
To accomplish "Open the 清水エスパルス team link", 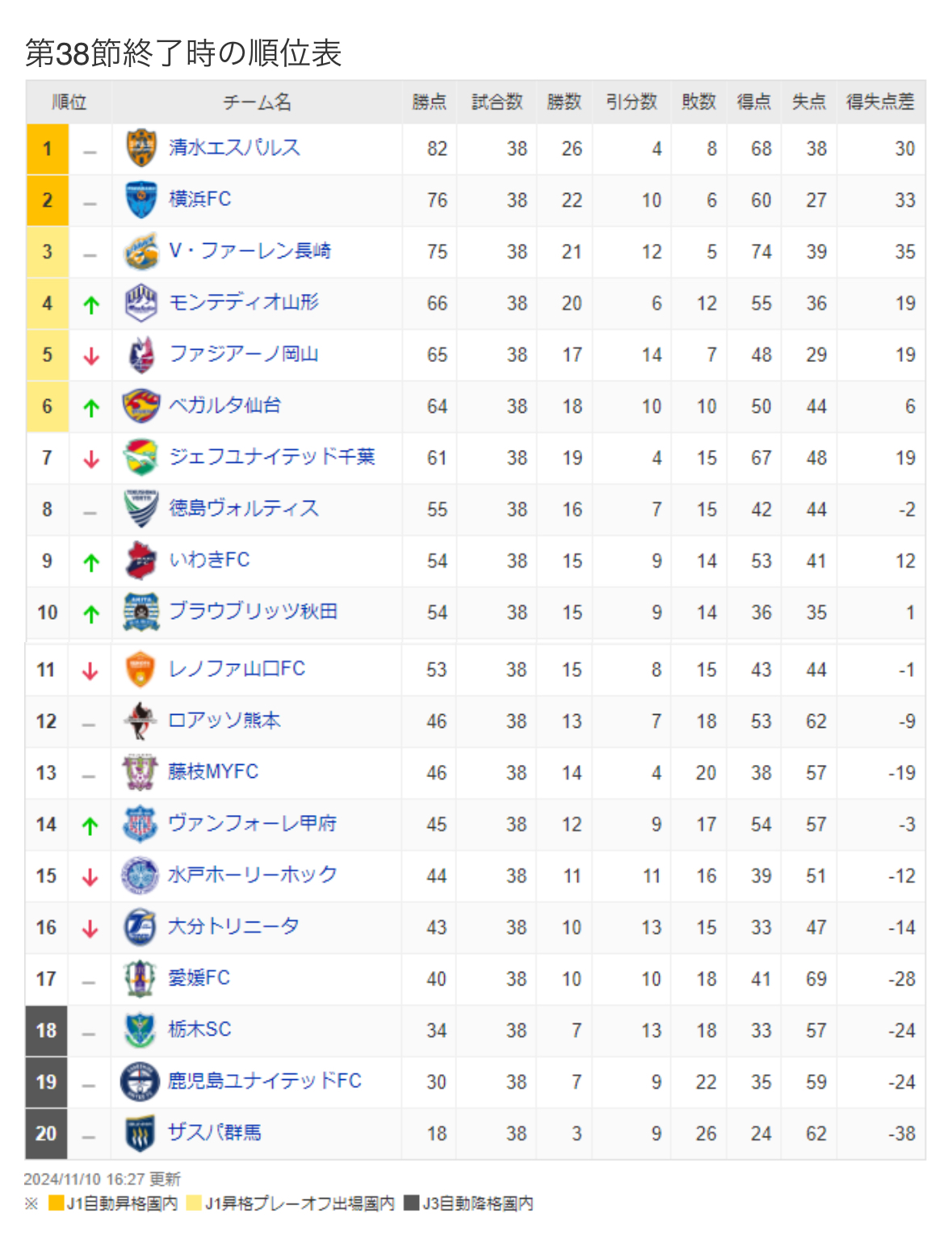I will pyautogui.click(x=234, y=148).
